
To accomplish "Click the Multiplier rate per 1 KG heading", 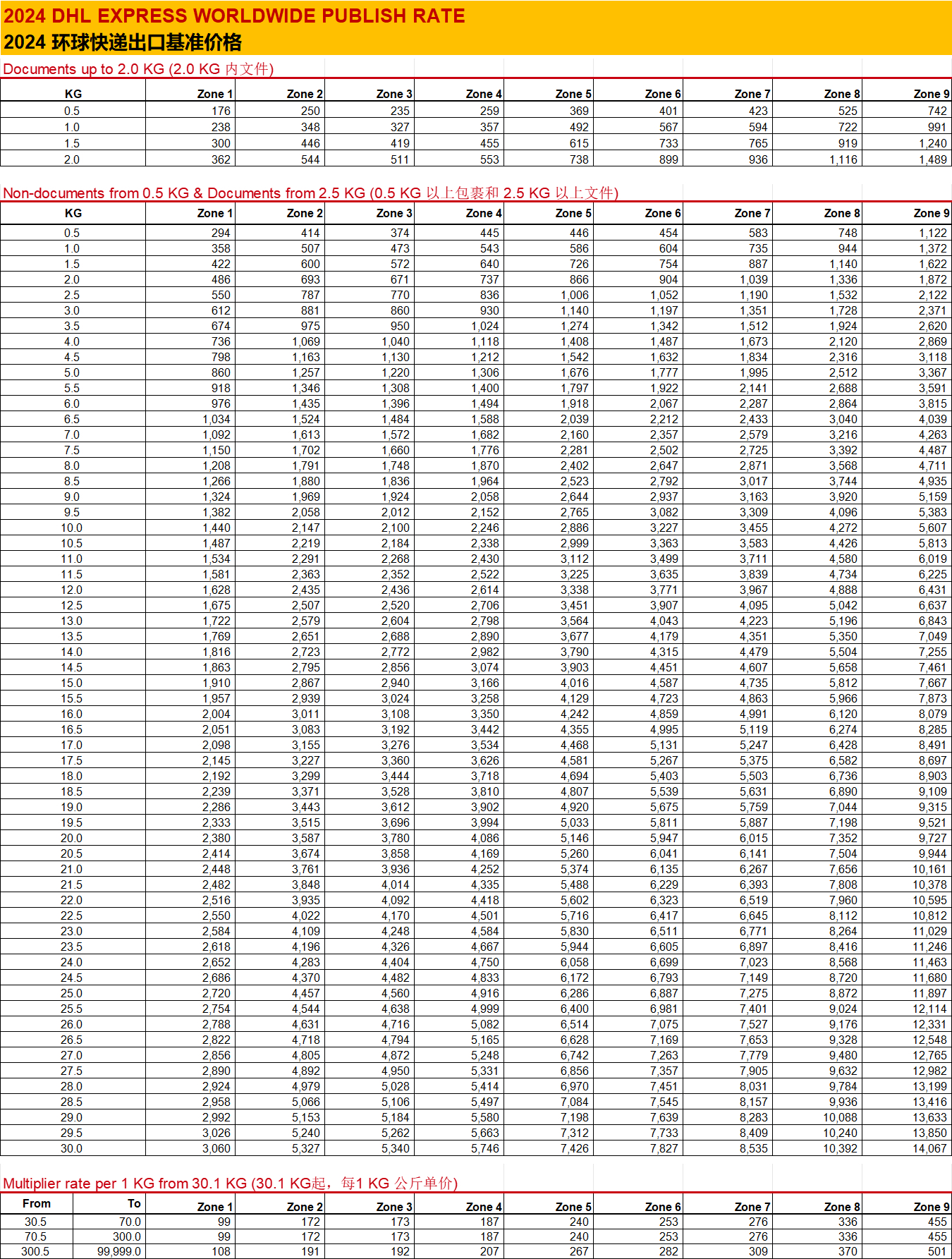I will 230,1183.
